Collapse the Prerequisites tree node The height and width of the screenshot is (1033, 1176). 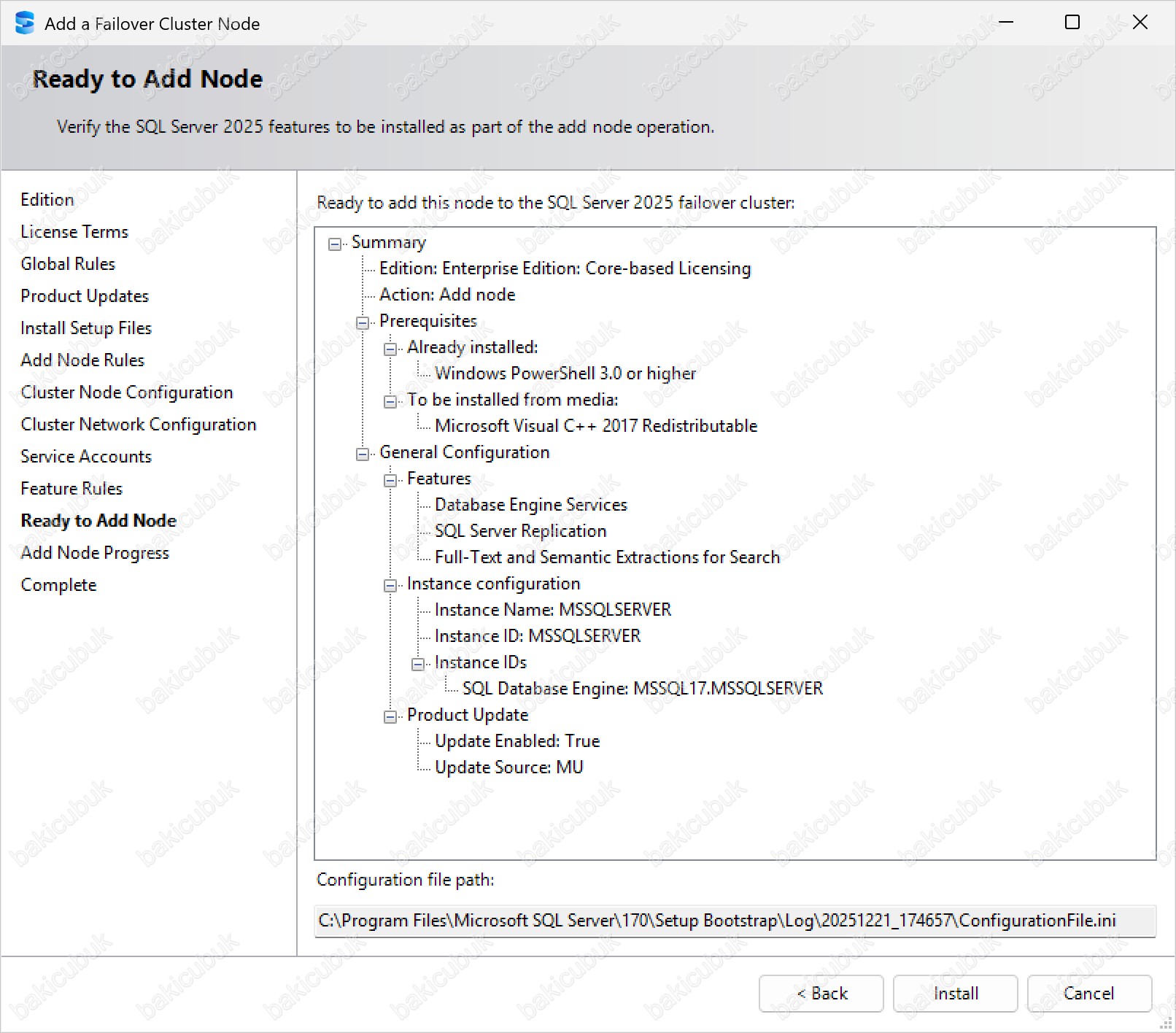363,322
